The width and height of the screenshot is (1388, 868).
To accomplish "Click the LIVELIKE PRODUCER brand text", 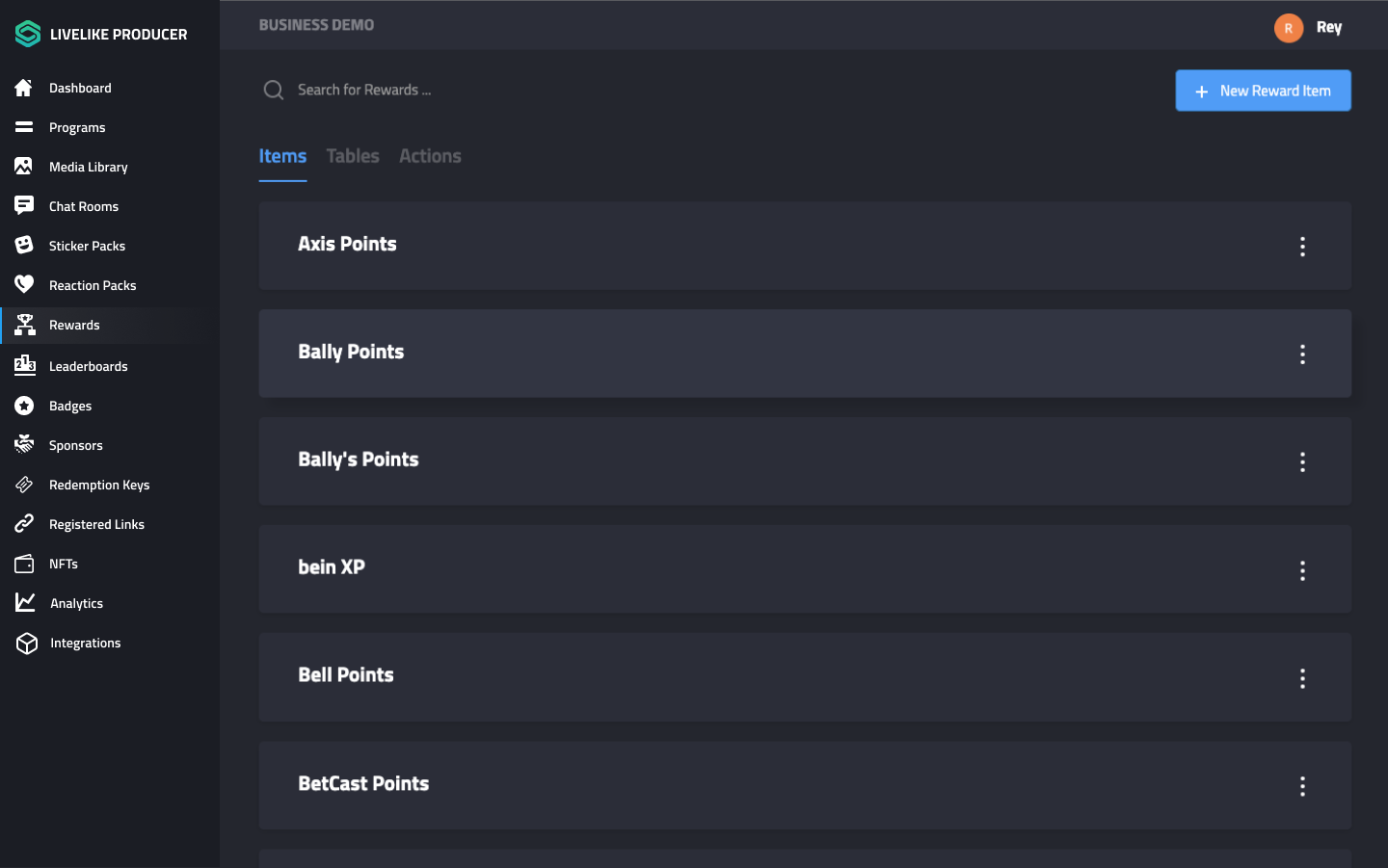I will pyautogui.click(x=119, y=35).
